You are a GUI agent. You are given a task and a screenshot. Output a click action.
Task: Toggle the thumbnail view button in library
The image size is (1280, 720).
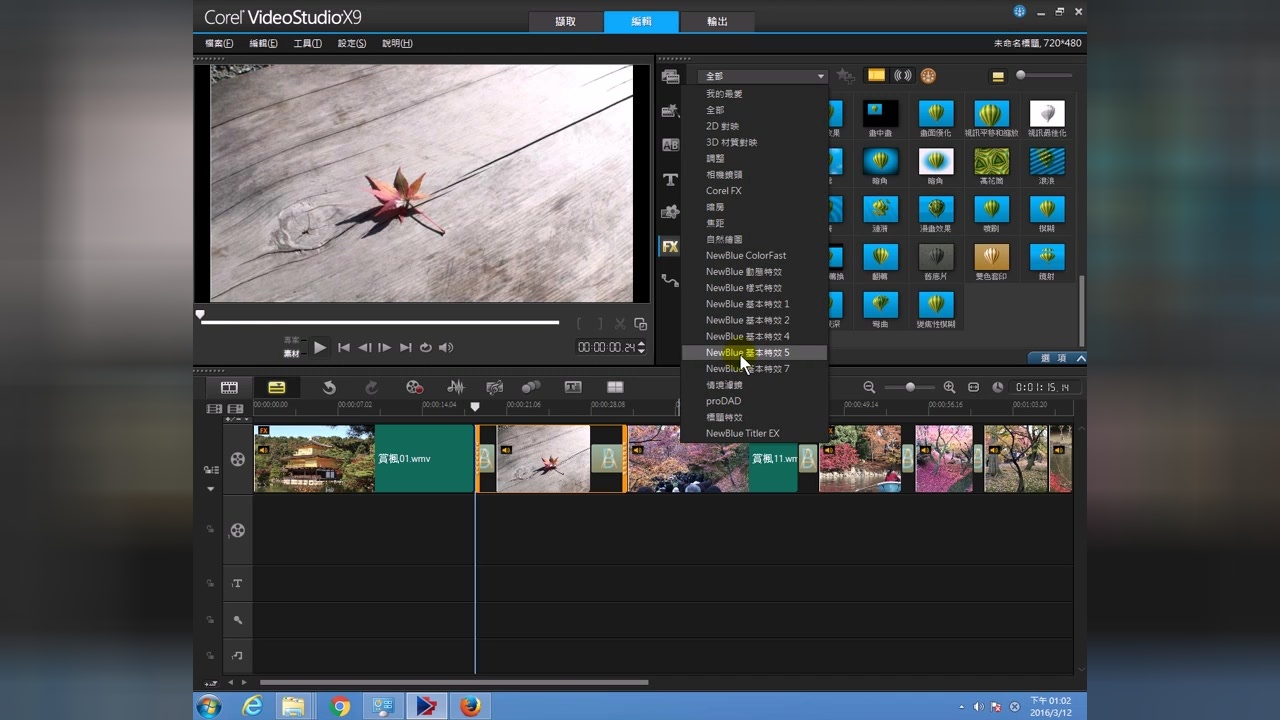(x=997, y=76)
